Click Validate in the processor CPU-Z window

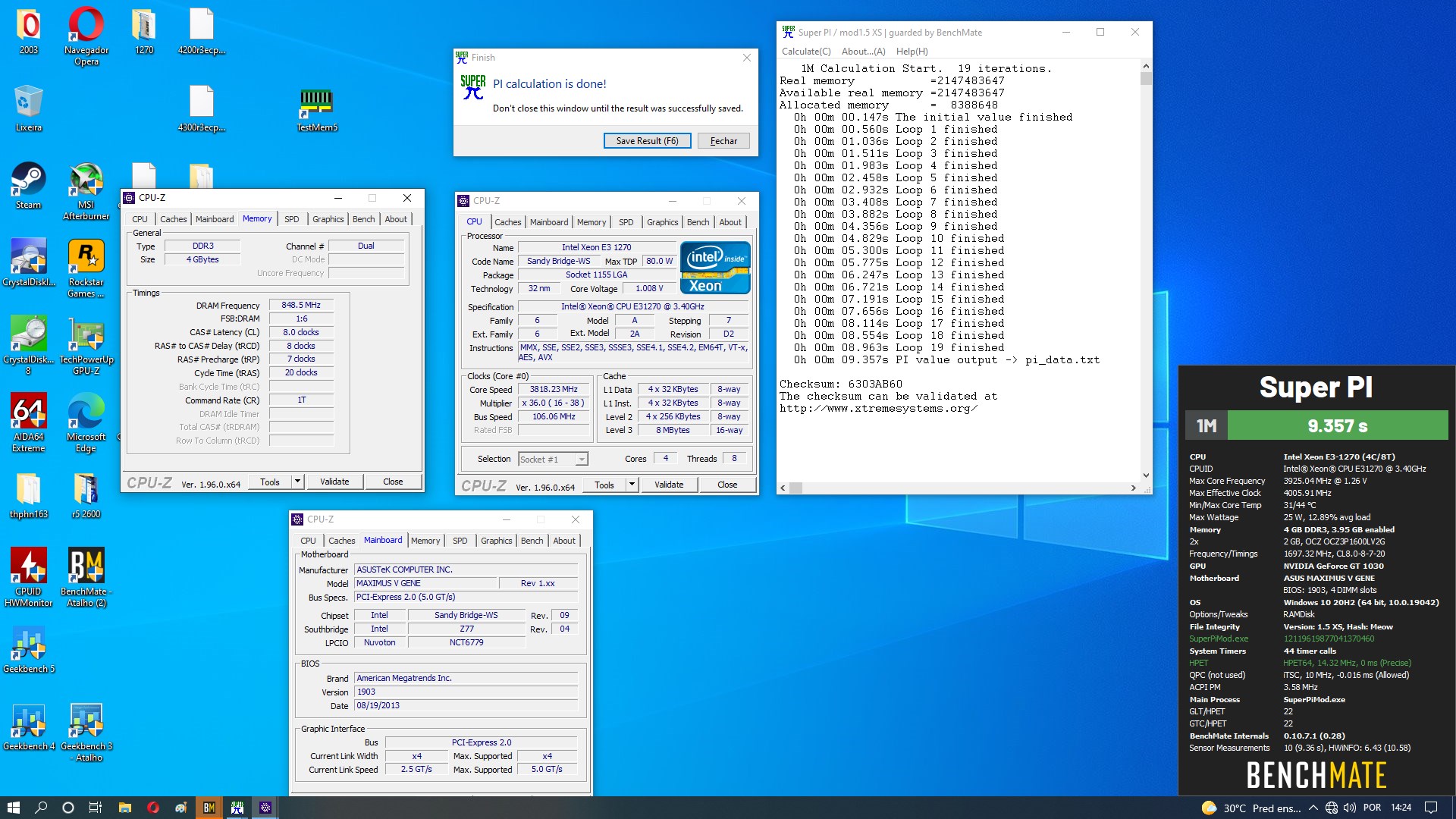[x=669, y=485]
